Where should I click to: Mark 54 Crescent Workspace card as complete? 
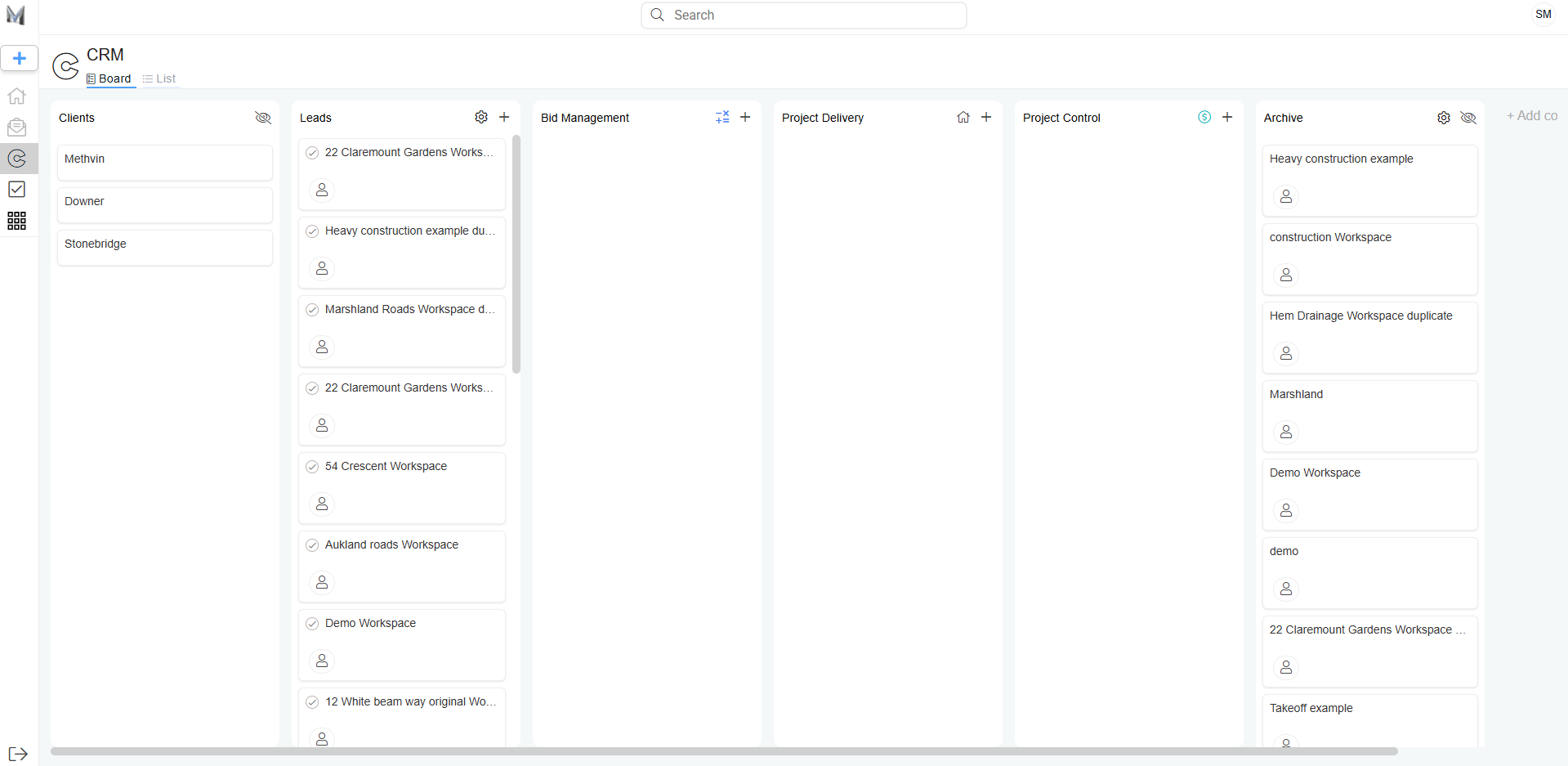[x=312, y=467]
